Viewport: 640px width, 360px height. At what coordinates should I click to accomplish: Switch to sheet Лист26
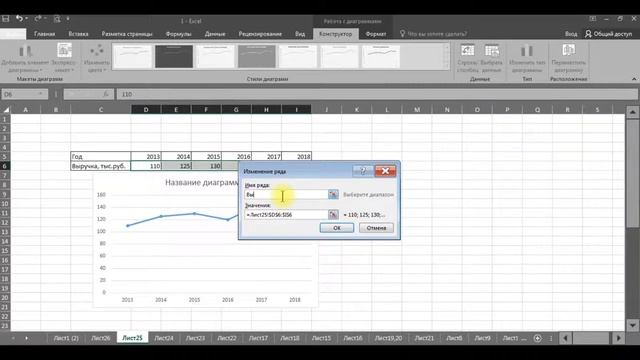coord(100,338)
